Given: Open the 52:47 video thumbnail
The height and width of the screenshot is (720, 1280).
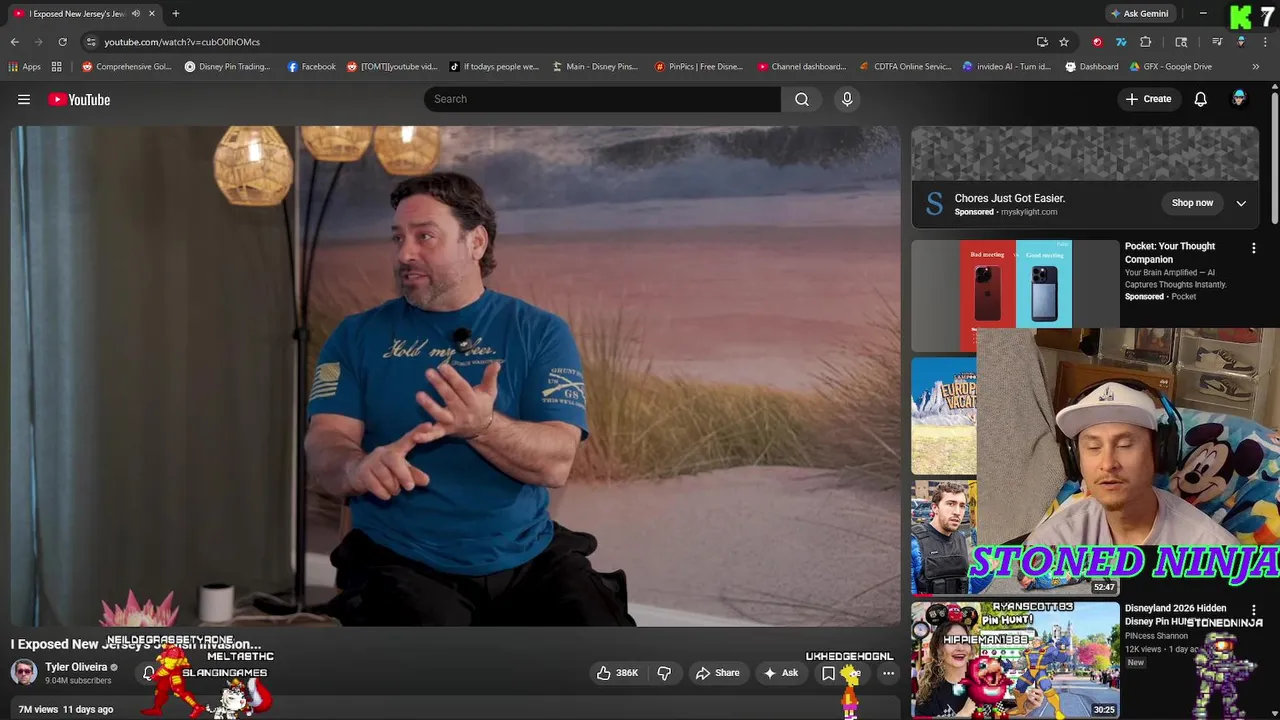Looking at the screenshot, I should click(944, 538).
